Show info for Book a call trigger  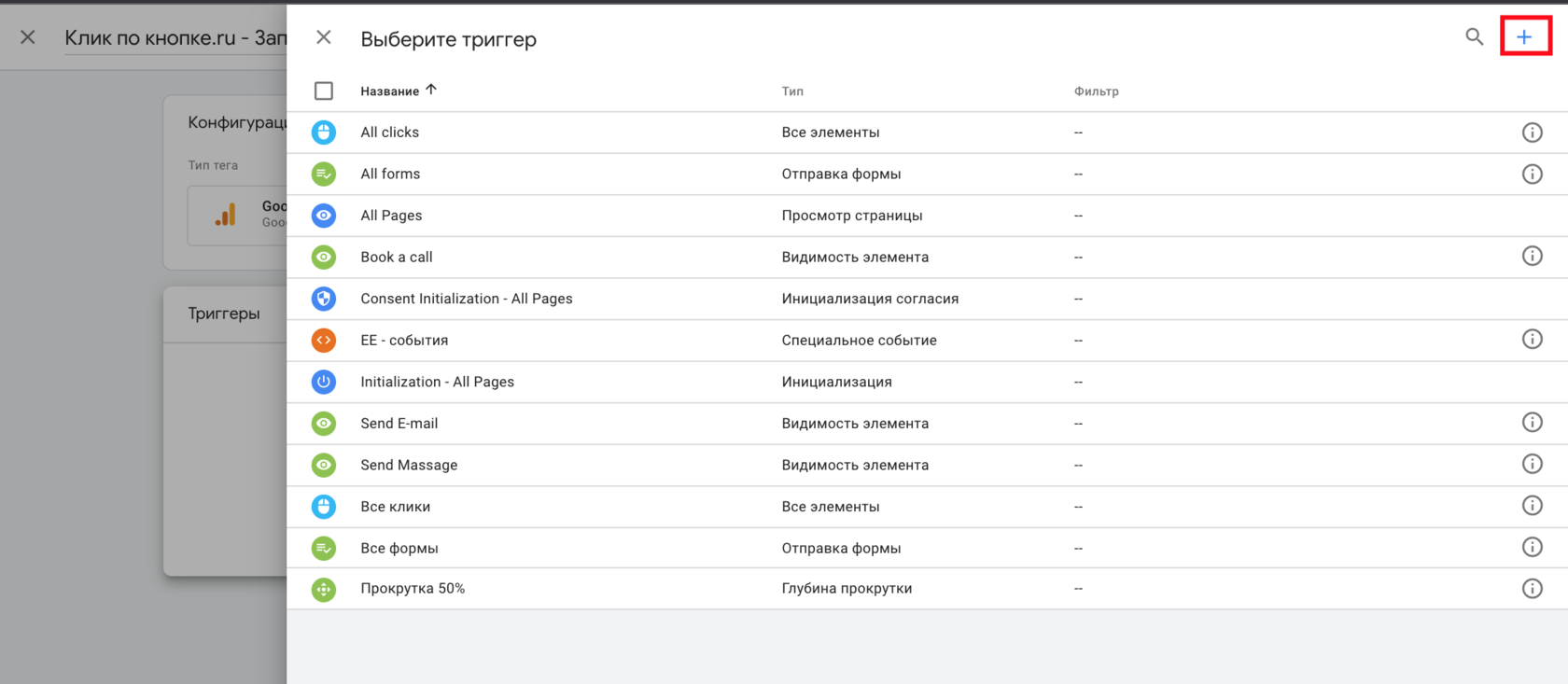[x=1532, y=257]
